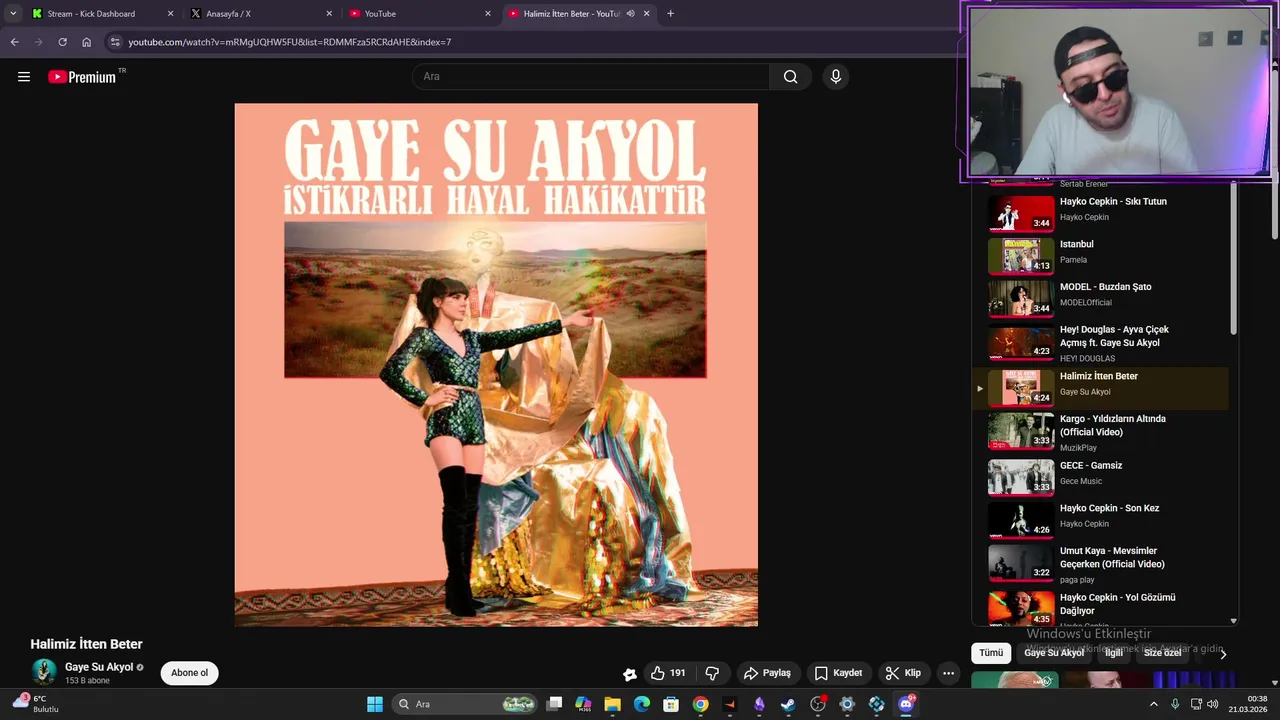
Task: Open Google Chrome from the taskbar
Action: [x=700, y=704]
